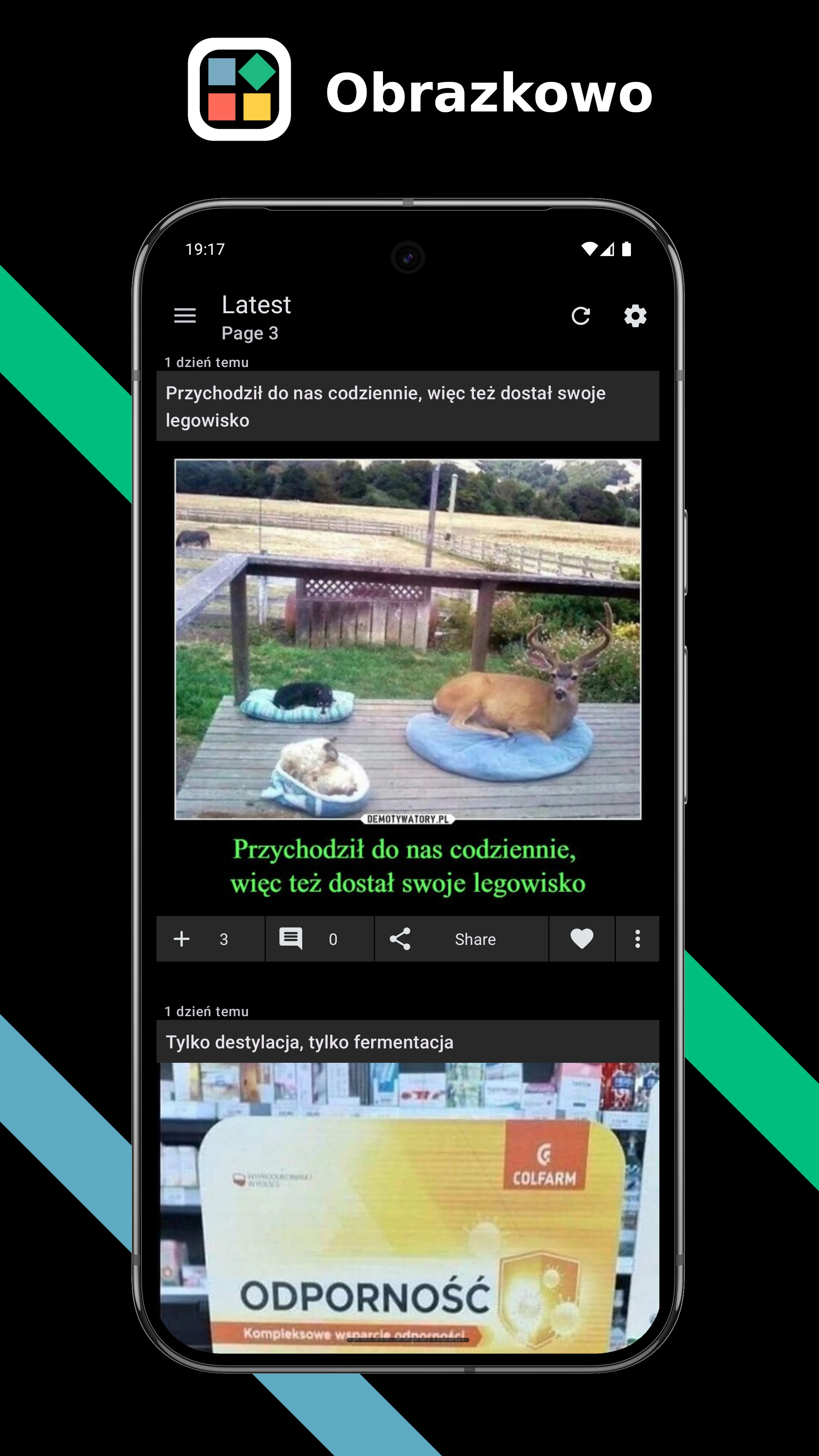Viewport: 819px width, 1456px height.
Task: Tap the comment count "0"
Action: tap(333, 940)
